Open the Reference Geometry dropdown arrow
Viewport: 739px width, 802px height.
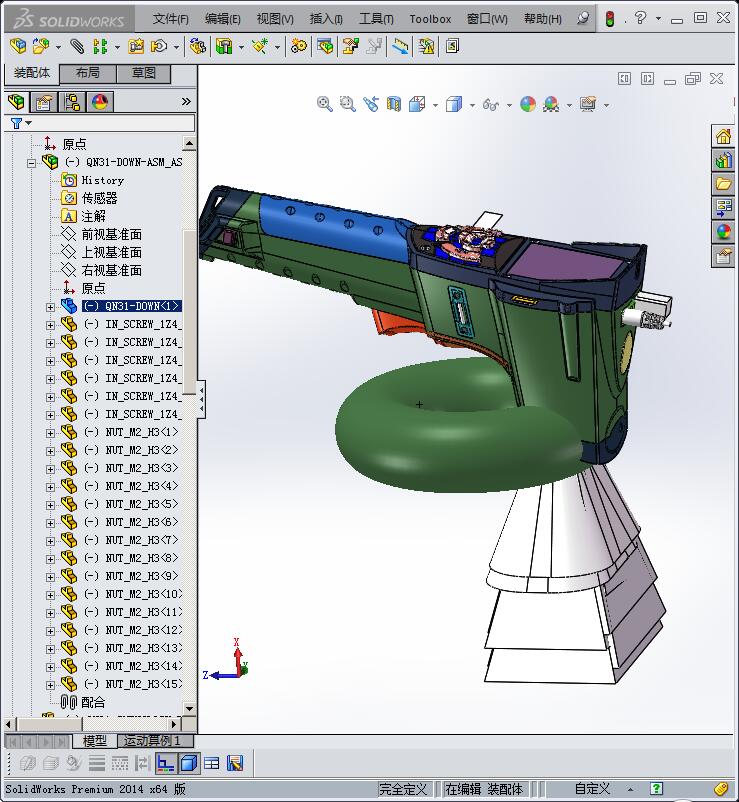click(x=277, y=48)
